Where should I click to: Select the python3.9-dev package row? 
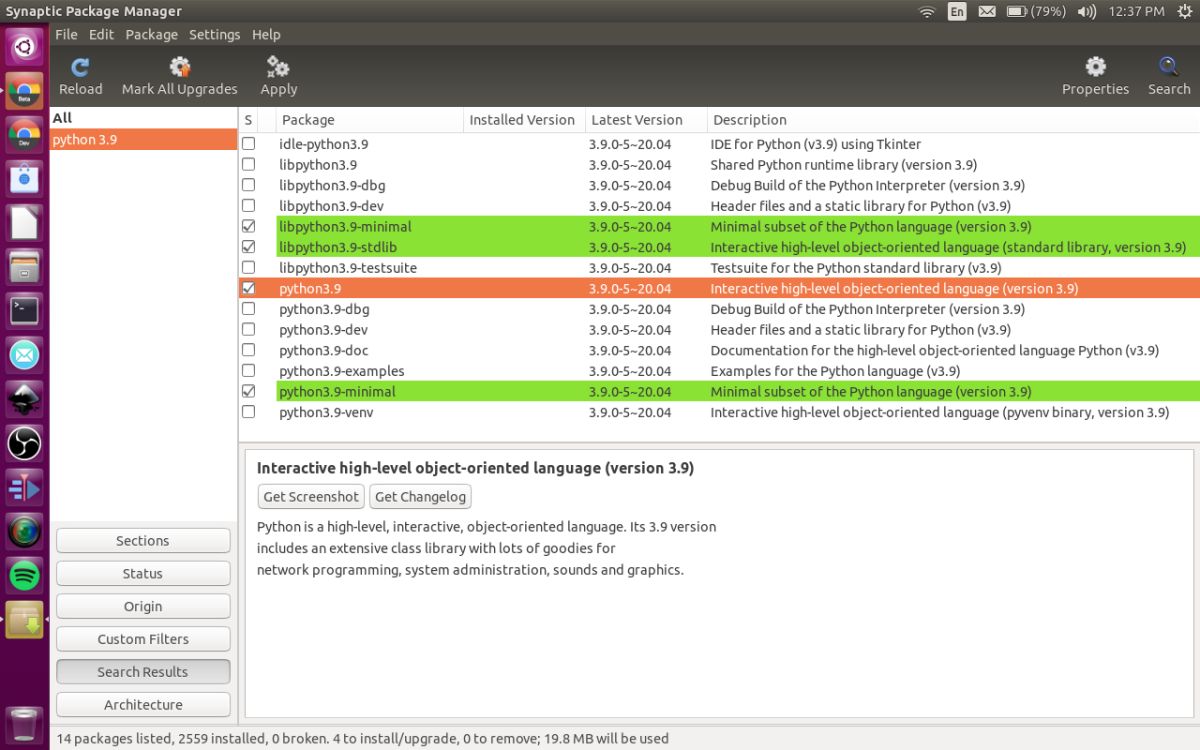pyautogui.click(x=719, y=330)
